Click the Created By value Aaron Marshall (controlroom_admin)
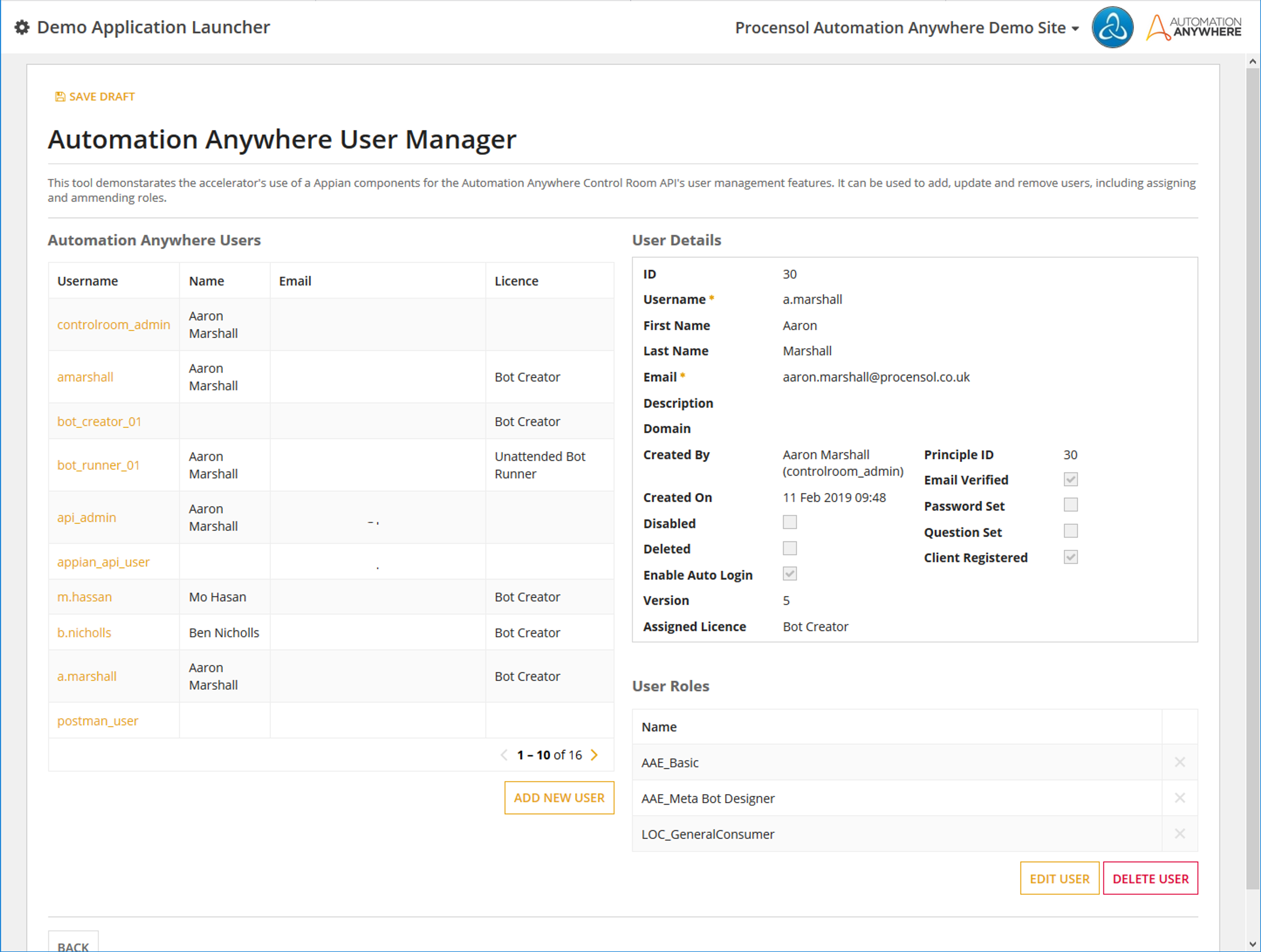 tap(843, 463)
